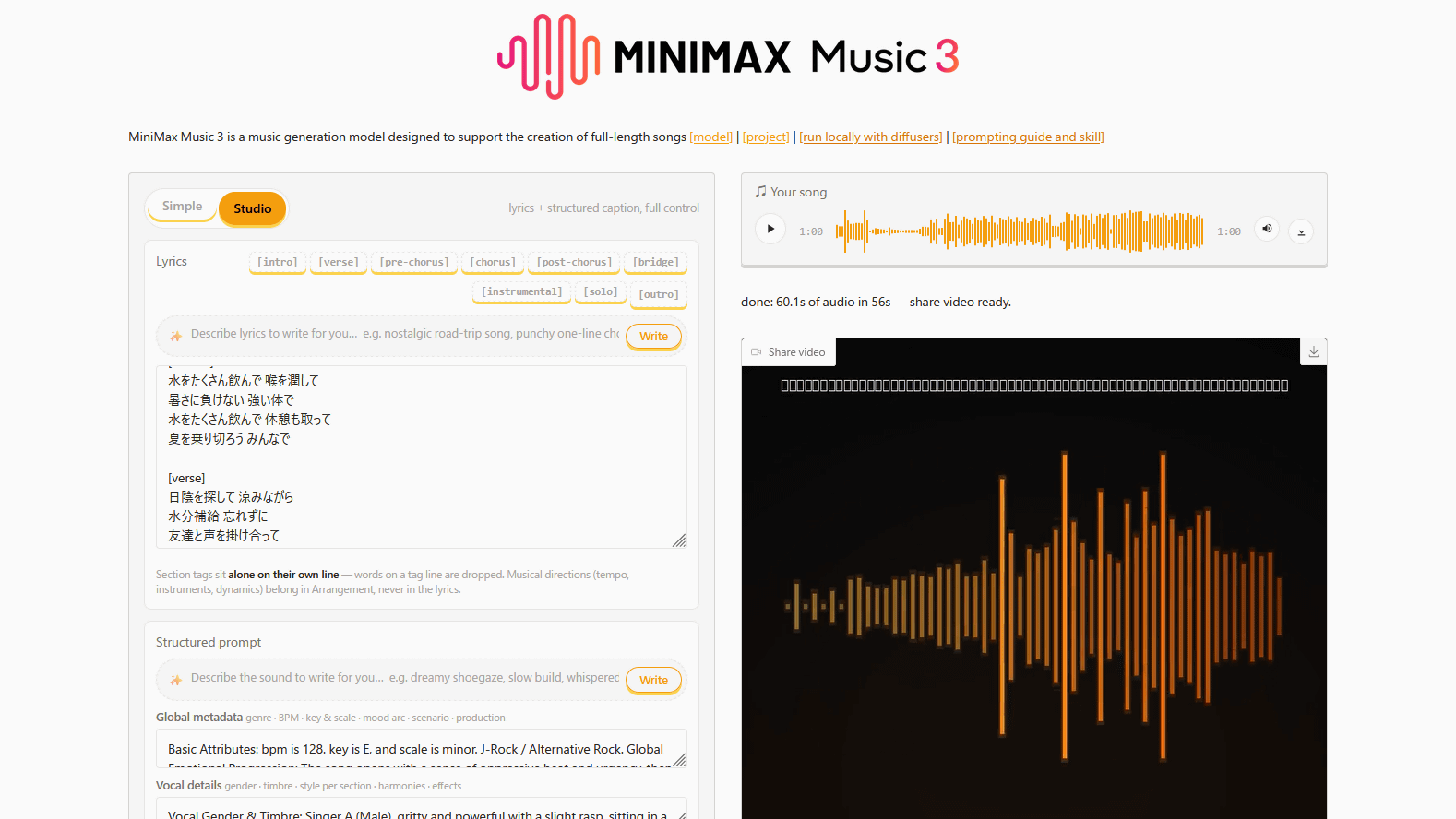The height and width of the screenshot is (819, 1456).
Task: Download the share video
Action: 1314,351
